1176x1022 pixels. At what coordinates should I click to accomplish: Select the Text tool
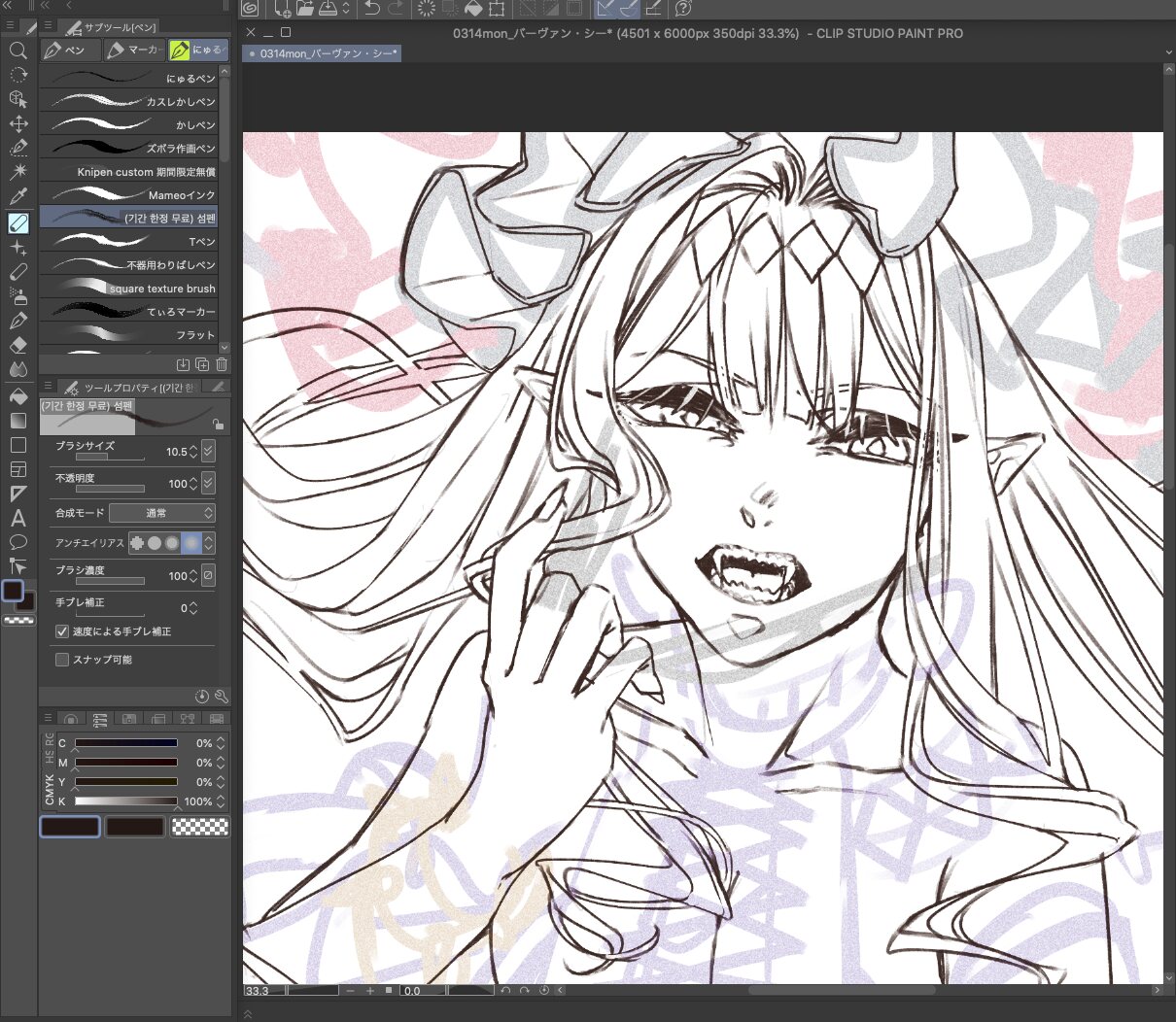[x=17, y=518]
